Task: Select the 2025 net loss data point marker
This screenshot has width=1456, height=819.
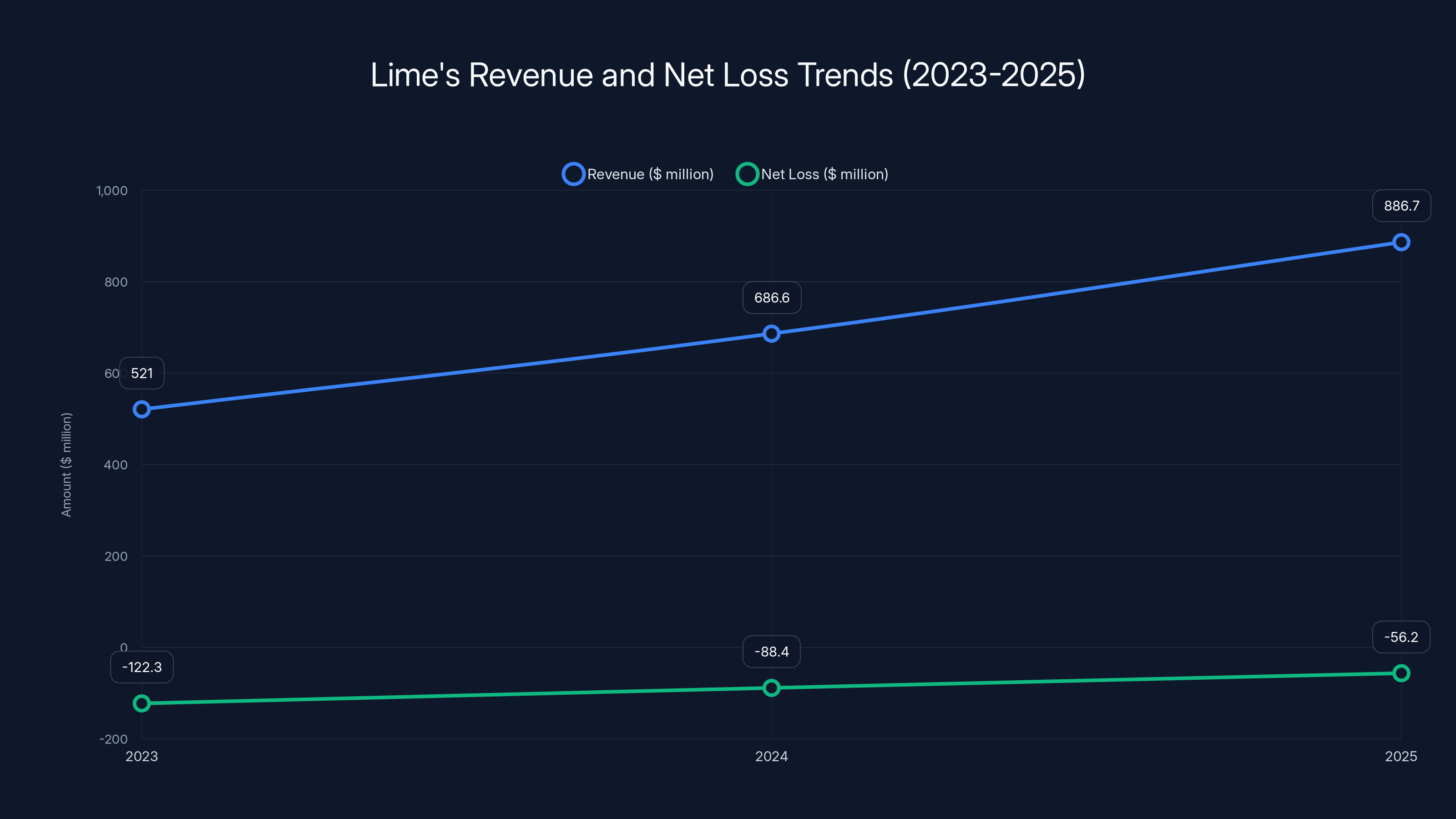Action: tap(1401, 673)
